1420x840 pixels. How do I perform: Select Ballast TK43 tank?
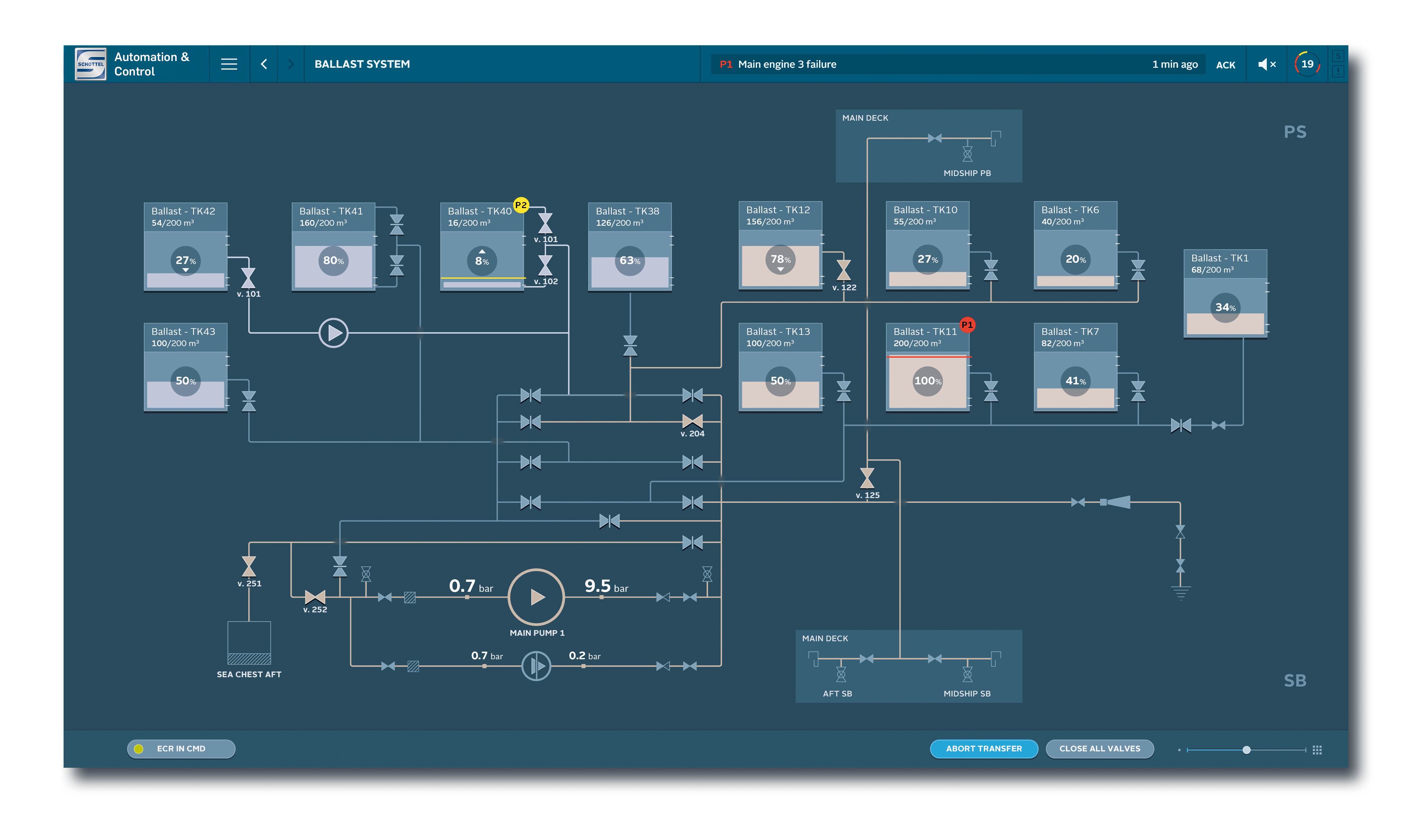[186, 367]
